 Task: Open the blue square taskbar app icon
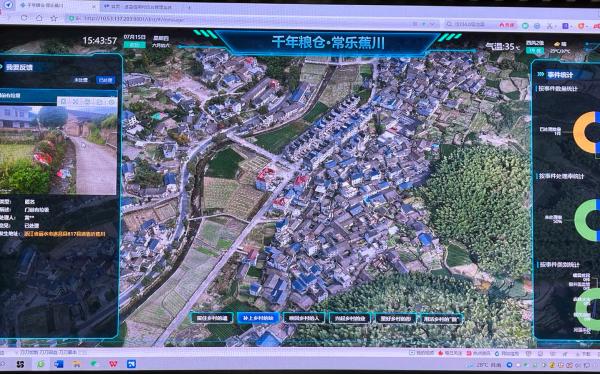pyautogui.click(x=131, y=364)
